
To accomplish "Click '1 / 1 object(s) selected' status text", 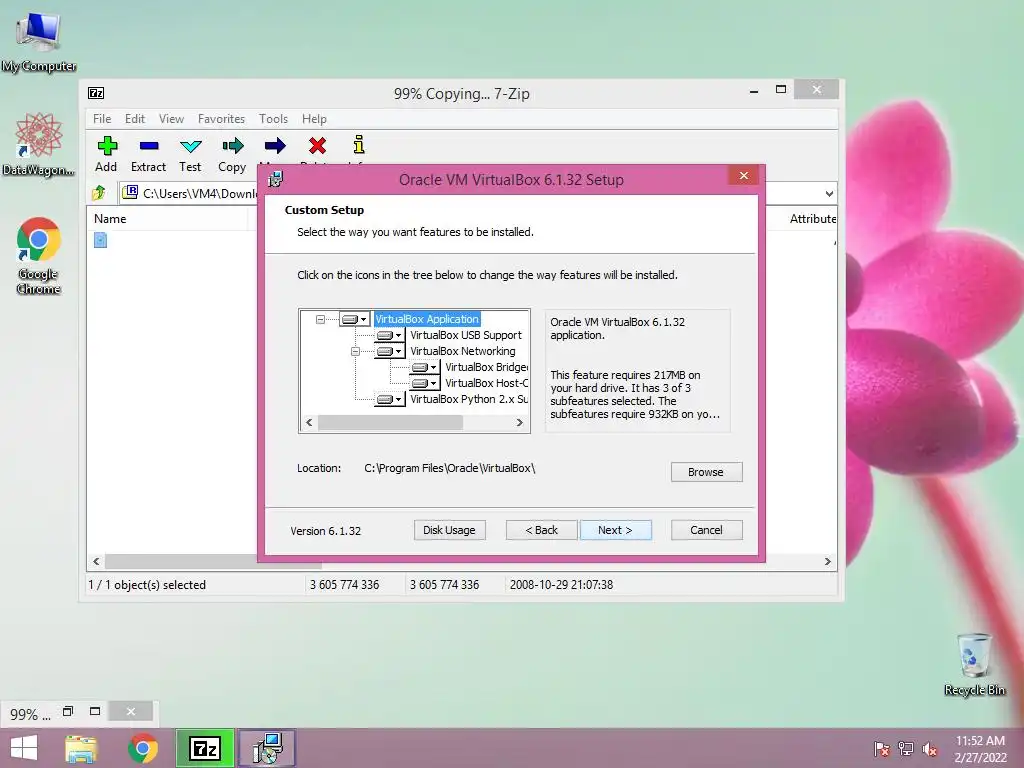I will click(x=147, y=585).
